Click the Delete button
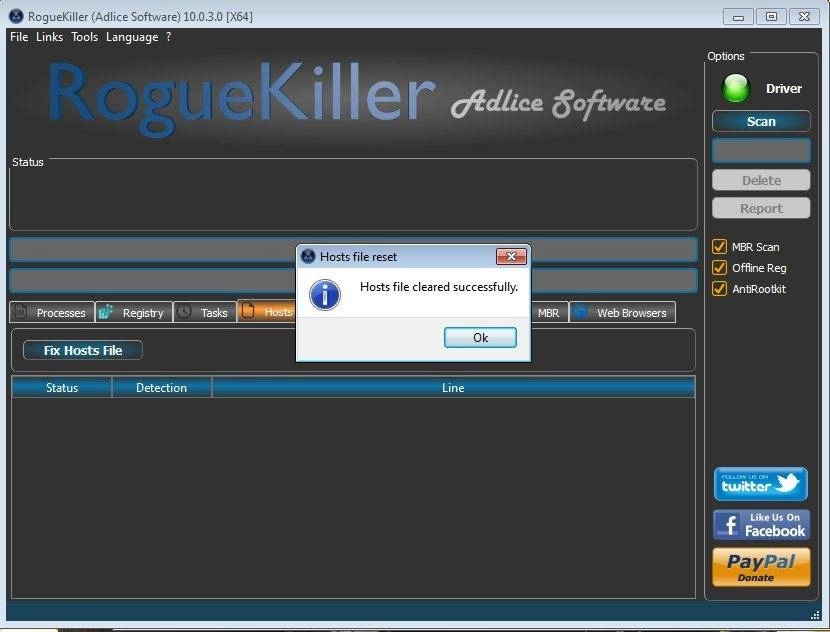830x632 pixels. pos(761,180)
